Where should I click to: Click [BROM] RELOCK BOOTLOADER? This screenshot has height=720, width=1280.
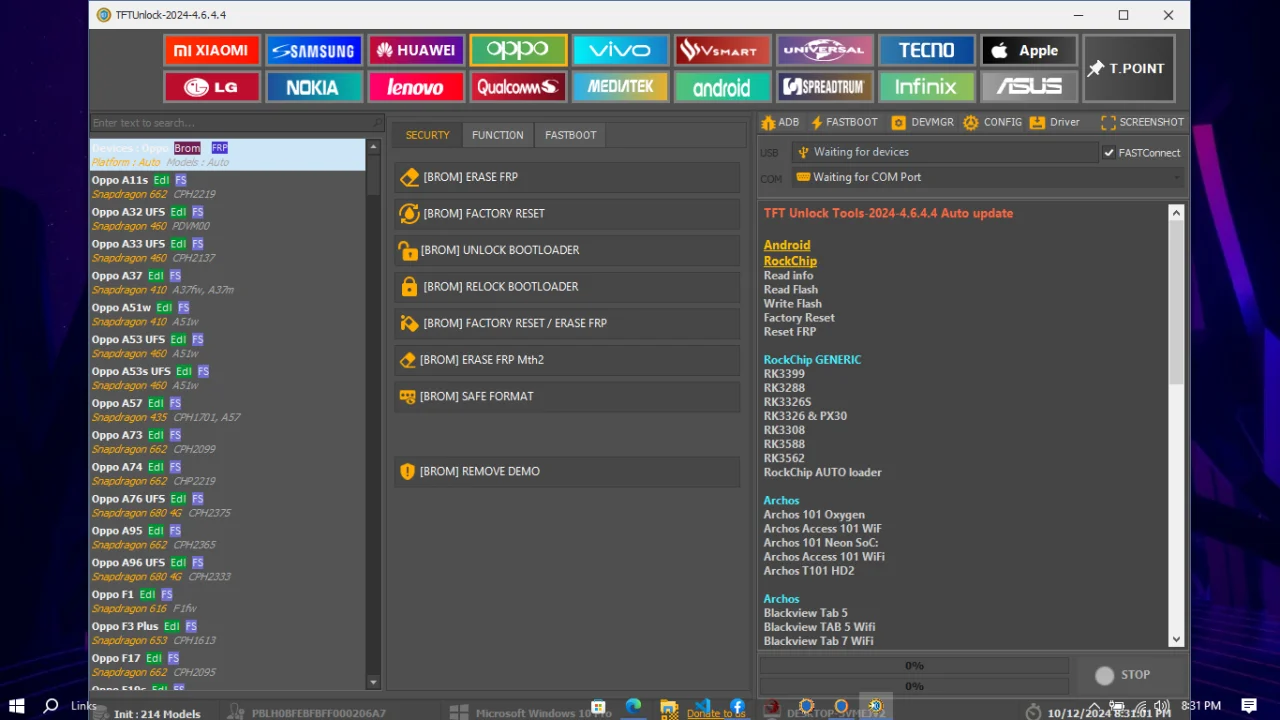coord(567,287)
